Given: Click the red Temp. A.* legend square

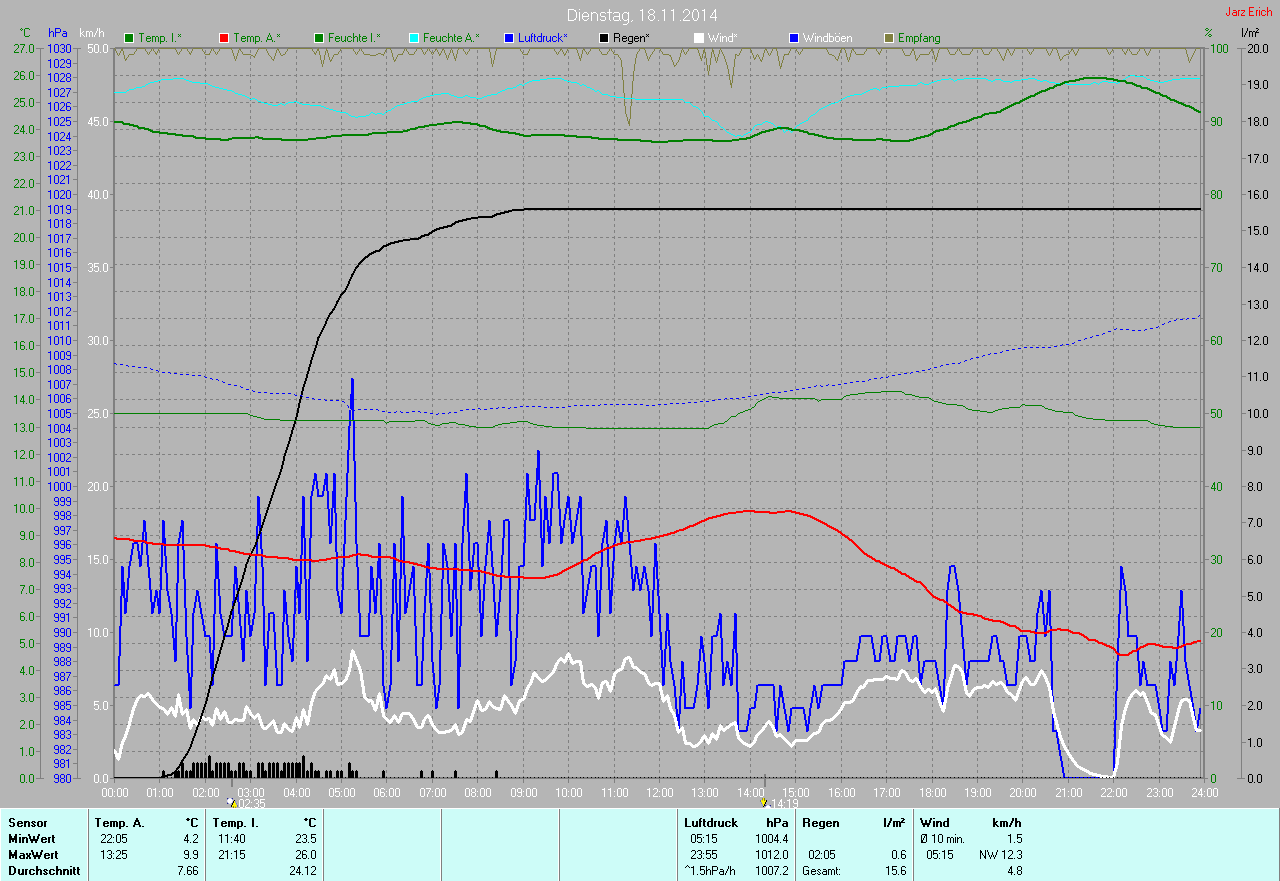Looking at the screenshot, I should click(223, 38).
